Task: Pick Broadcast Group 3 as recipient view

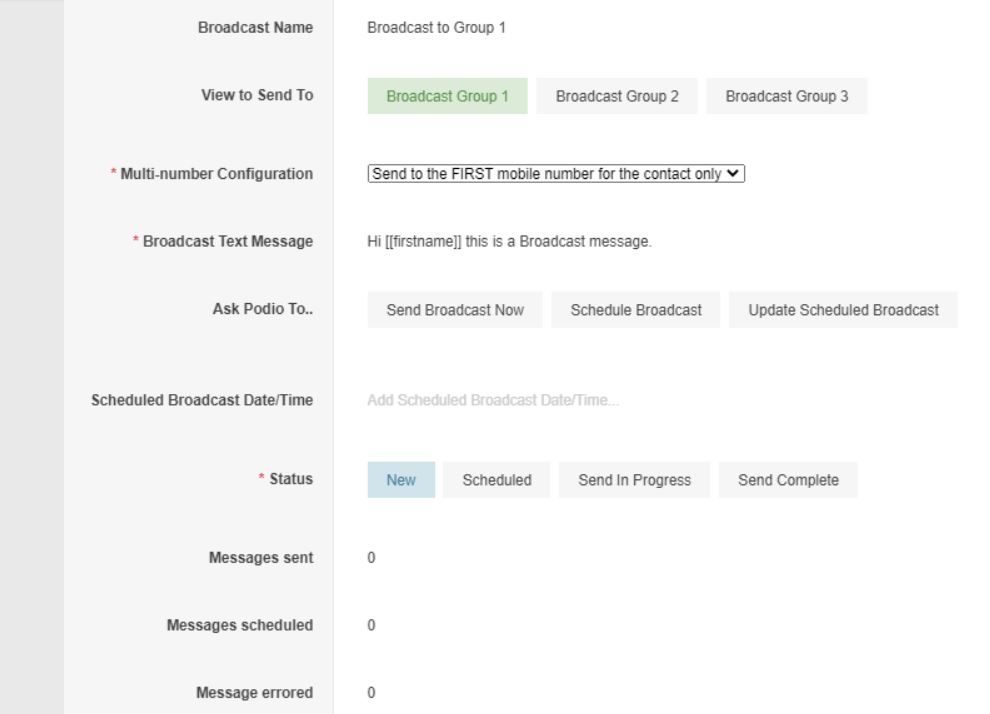Action: [786, 96]
